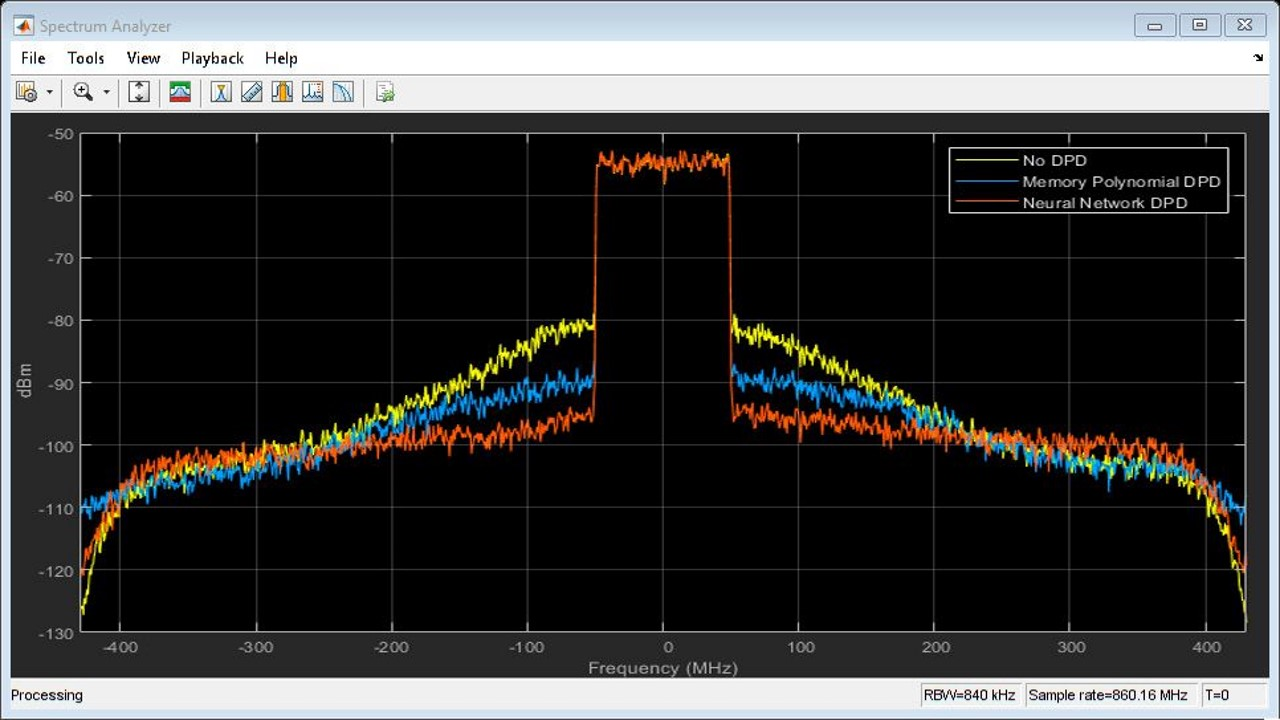Viewport: 1280px width, 720px height.
Task: Enable the Peak Finder measurement icon
Action: click(x=222, y=93)
